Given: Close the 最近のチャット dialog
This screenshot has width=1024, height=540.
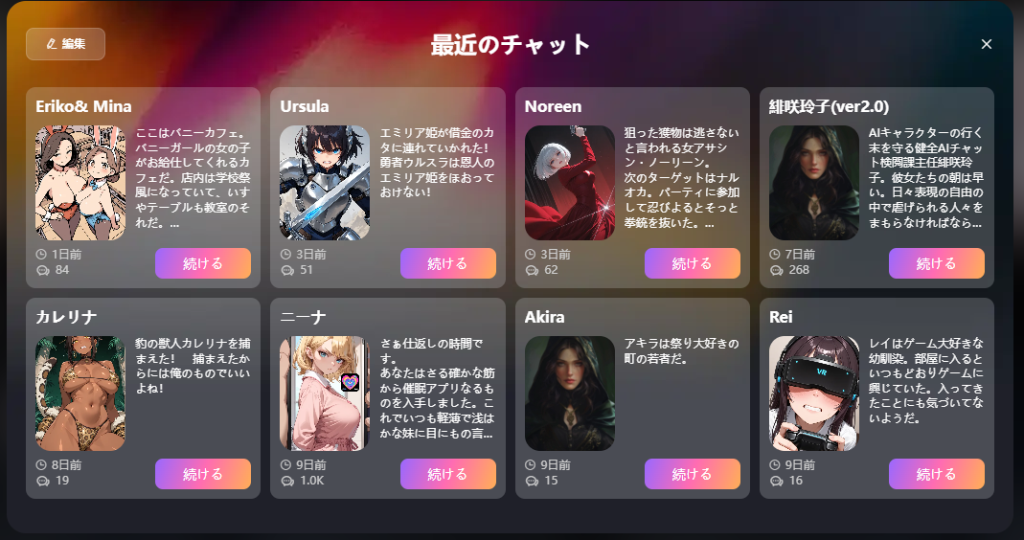Looking at the screenshot, I should click(986, 44).
